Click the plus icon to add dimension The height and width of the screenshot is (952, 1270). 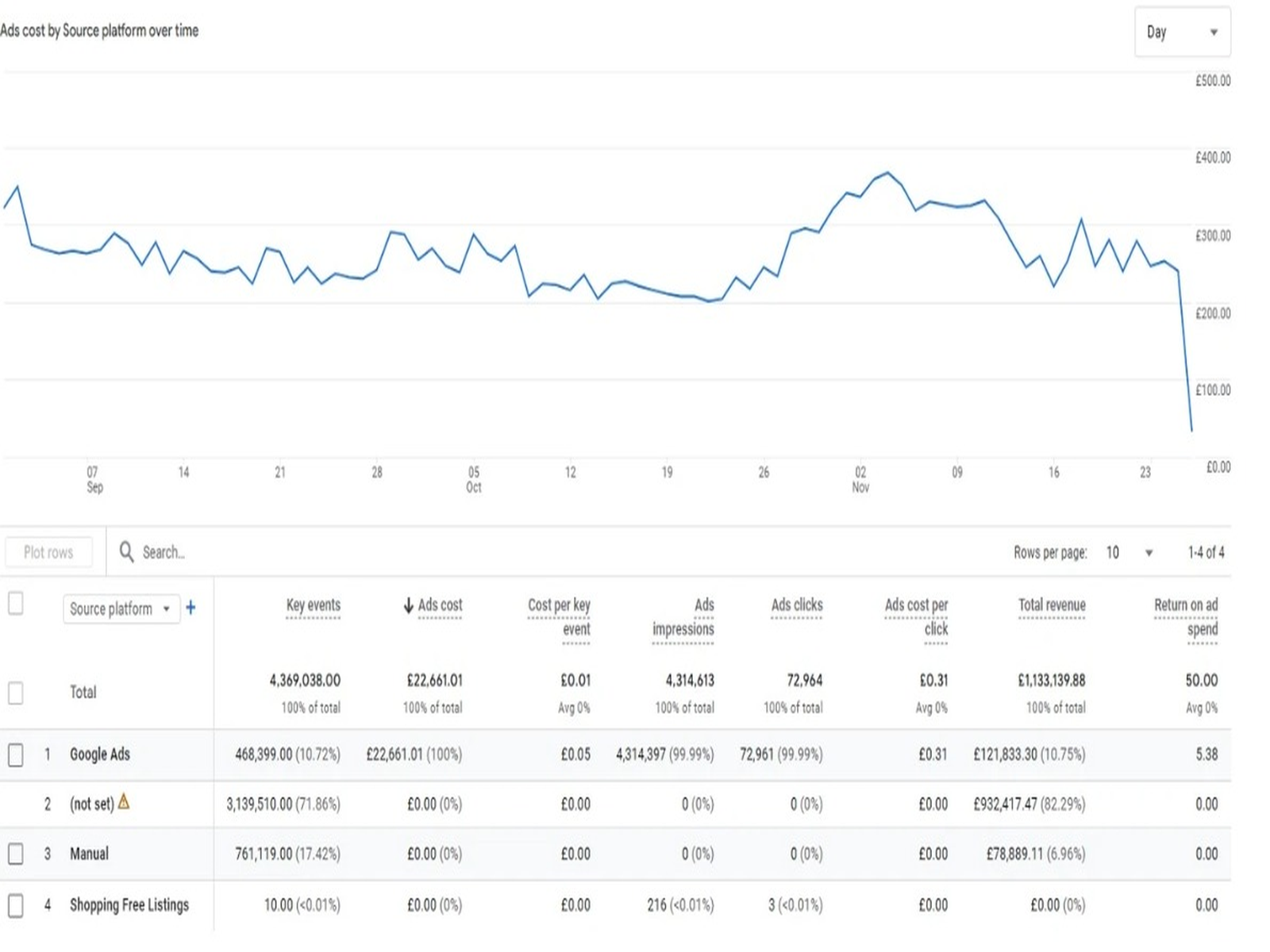190,608
